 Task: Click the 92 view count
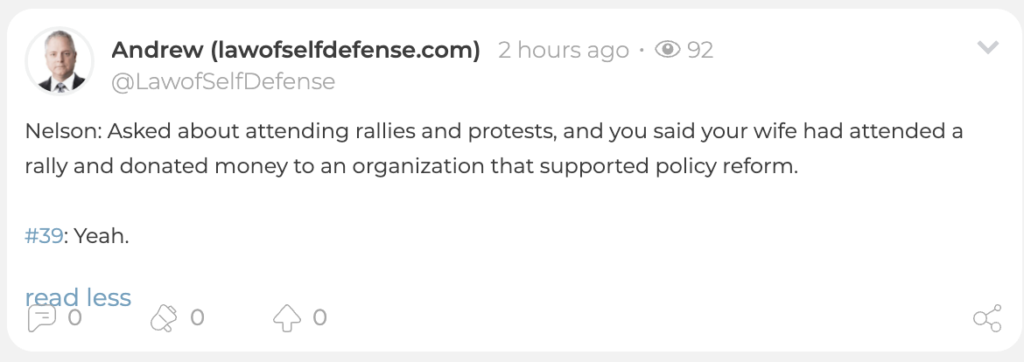700,50
